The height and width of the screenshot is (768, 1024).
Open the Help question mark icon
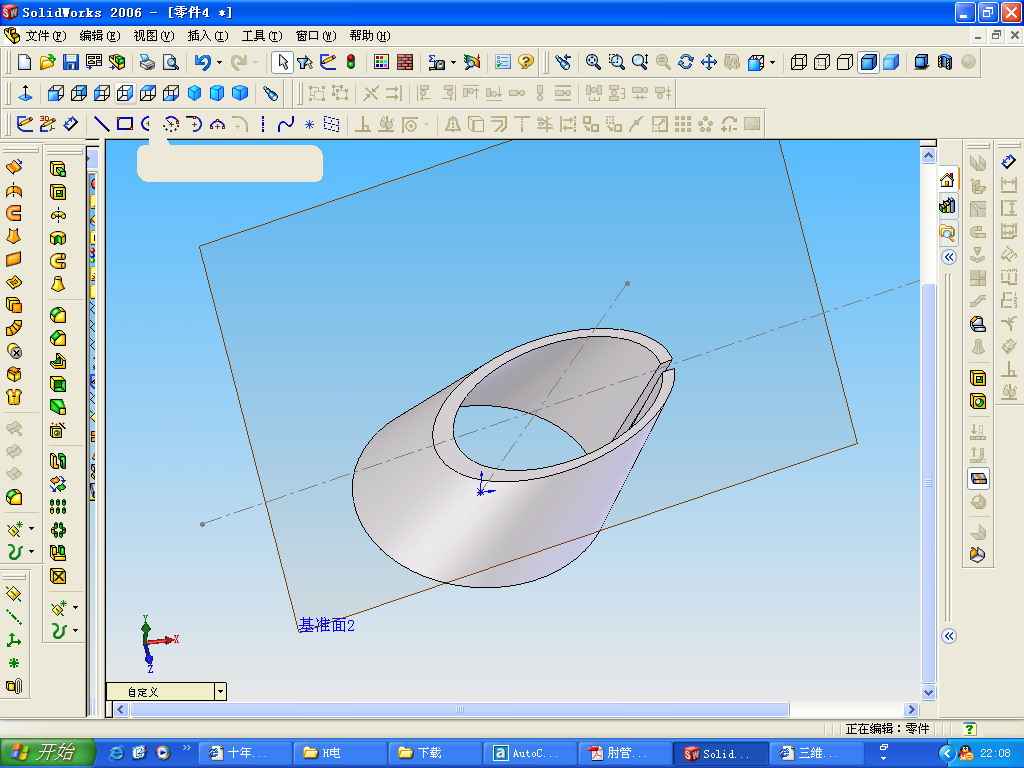(x=526, y=62)
